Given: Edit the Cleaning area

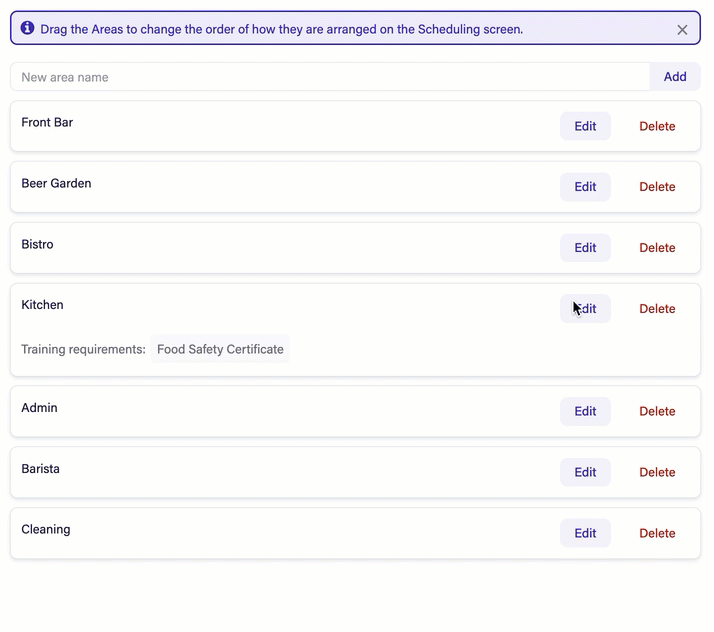Looking at the screenshot, I should pyautogui.click(x=585, y=533).
